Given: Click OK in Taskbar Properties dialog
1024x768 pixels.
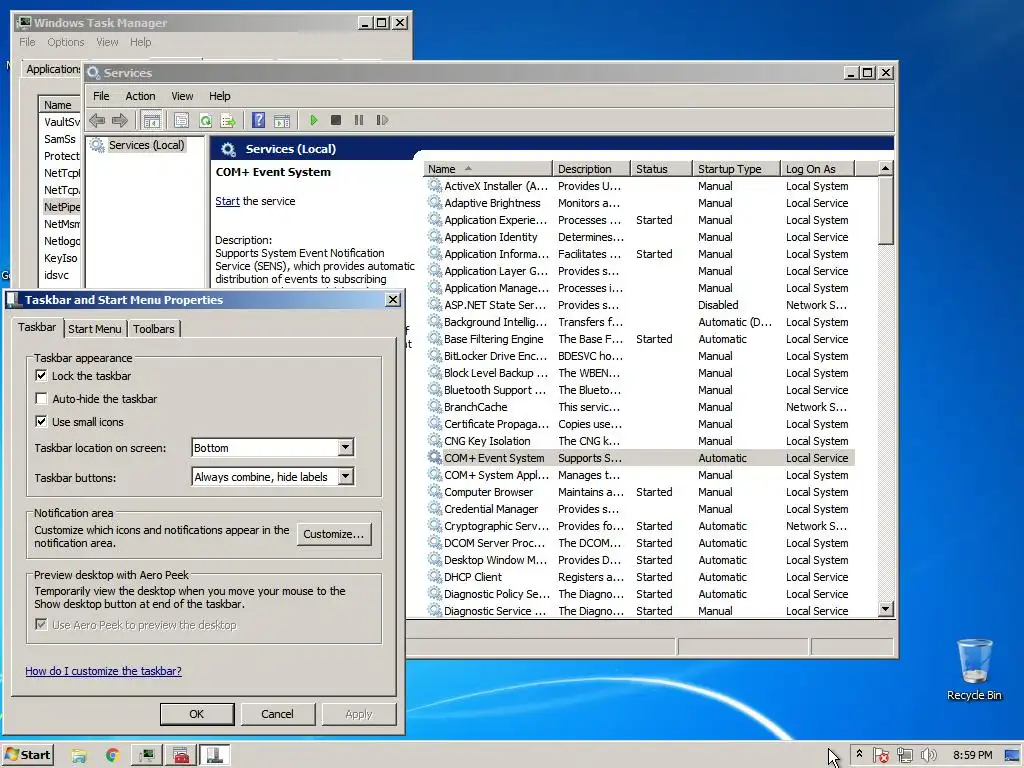Looking at the screenshot, I should coord(197,714).
